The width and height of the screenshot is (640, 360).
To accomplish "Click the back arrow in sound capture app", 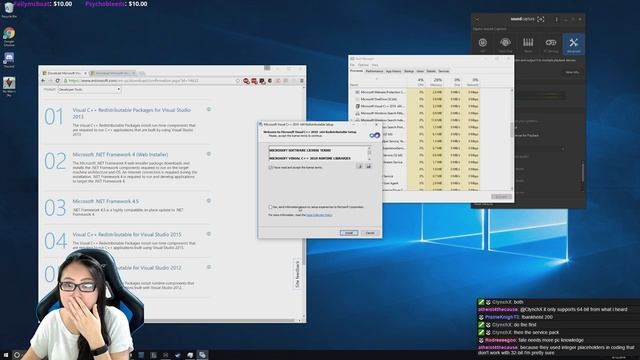I will pyautogui.click(x=477, y=19).
